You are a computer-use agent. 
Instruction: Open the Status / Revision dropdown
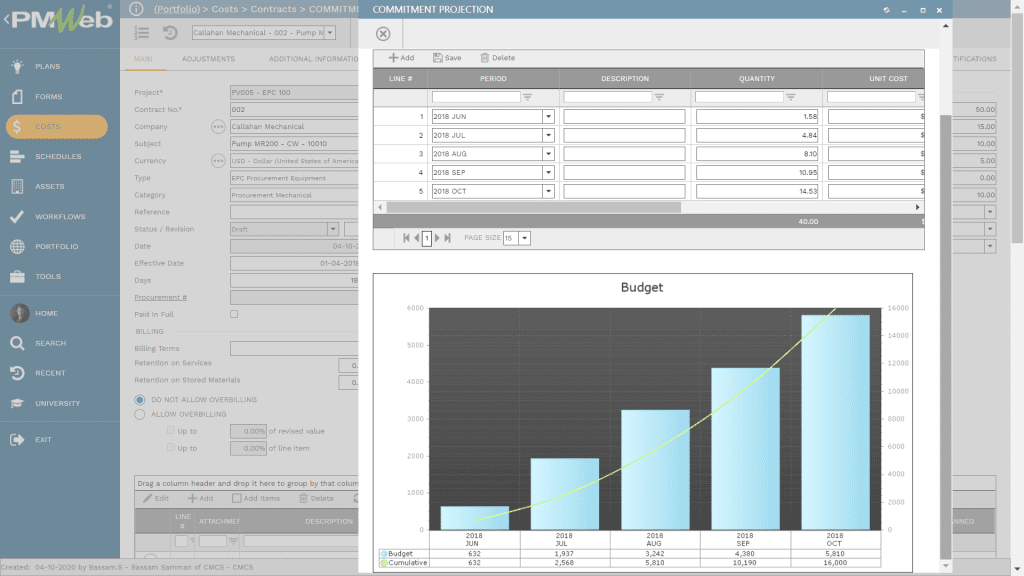tap(333, 229)
